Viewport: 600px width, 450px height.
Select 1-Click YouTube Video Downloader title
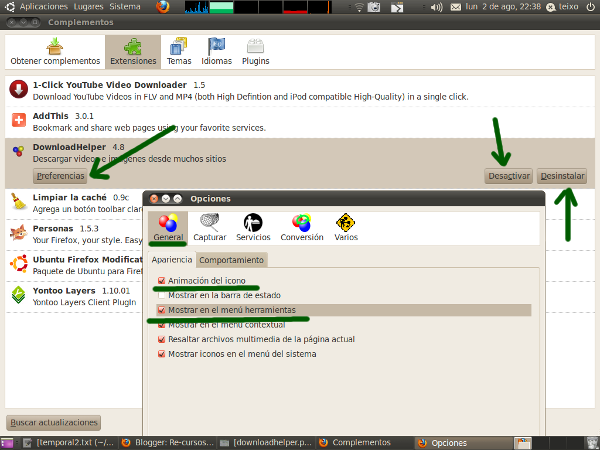click(x=110, y=85)
